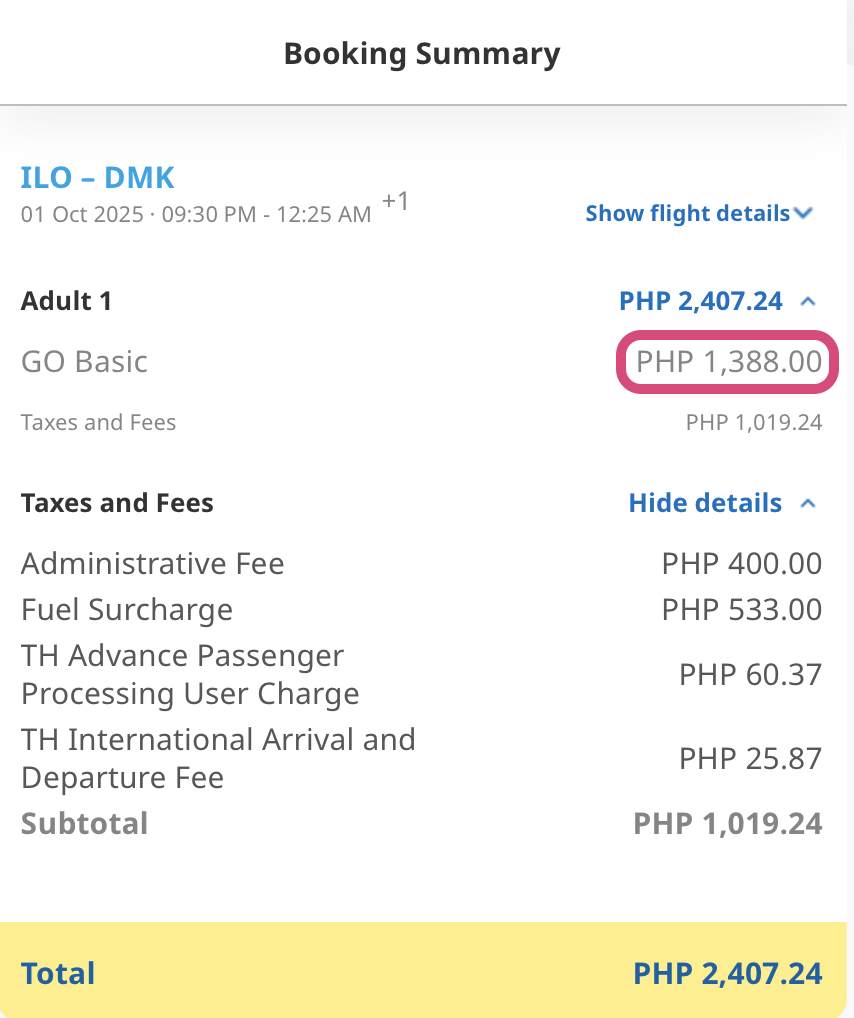Click the Total amount in yellow bar
This screenshot has height=1018, width=854.
[727, 973]
